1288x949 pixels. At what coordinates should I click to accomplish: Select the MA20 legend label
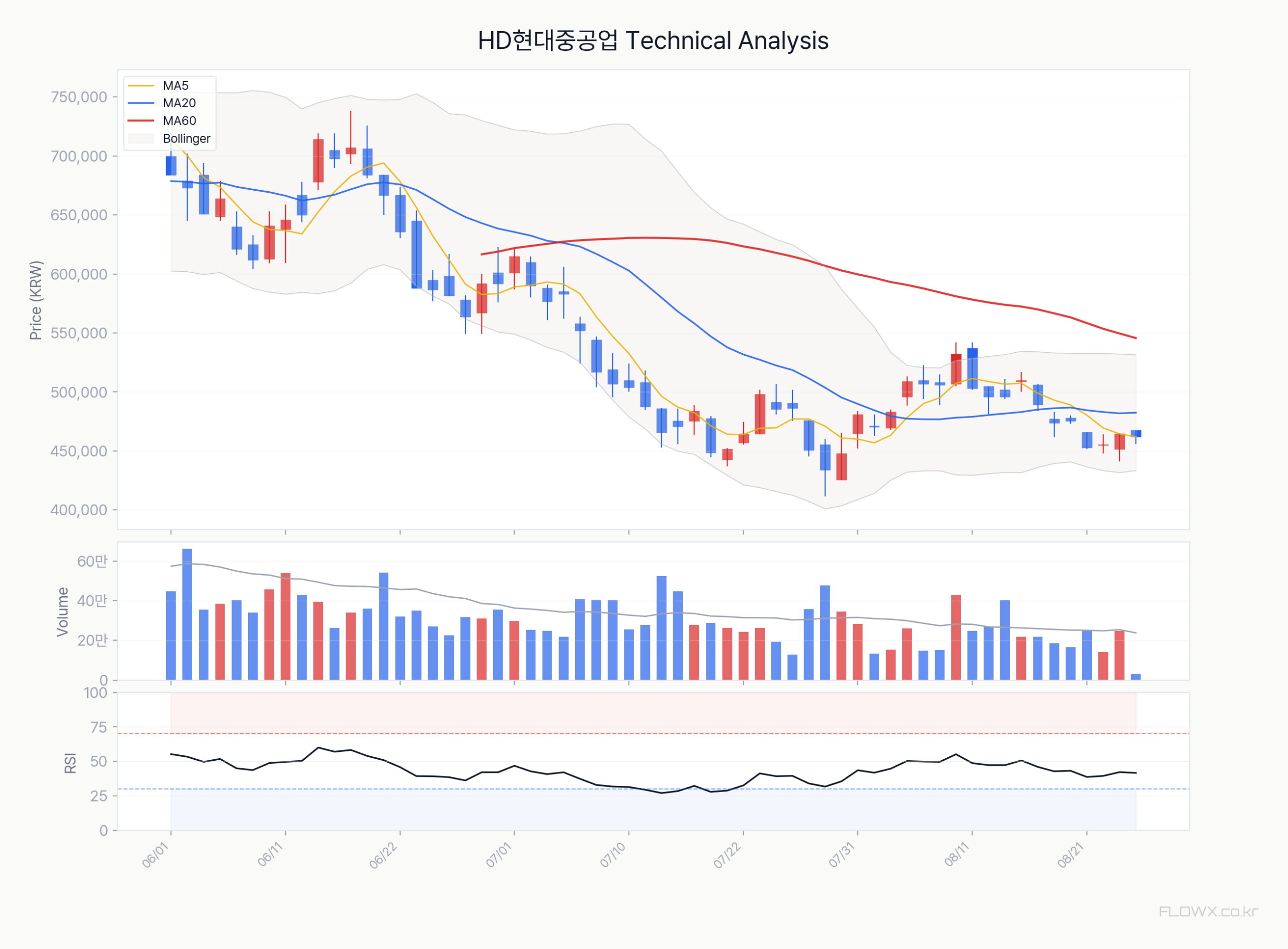pyautogui.click(x=179, y=103)
